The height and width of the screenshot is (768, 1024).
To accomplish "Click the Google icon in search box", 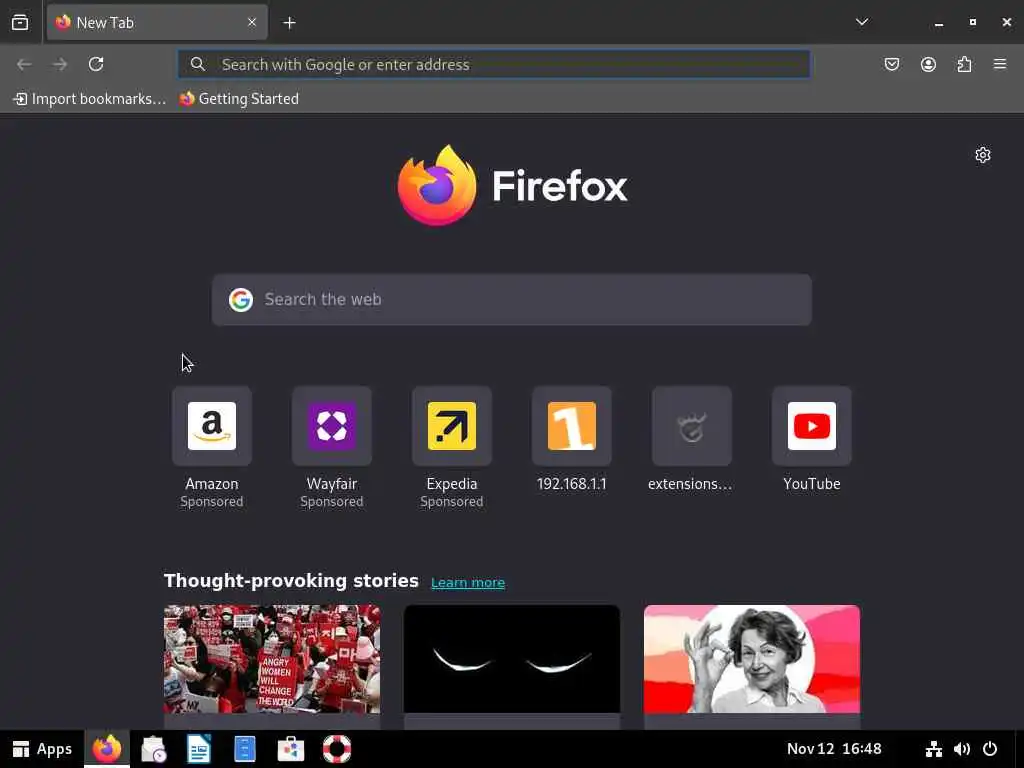I will (x=241, y=300).
